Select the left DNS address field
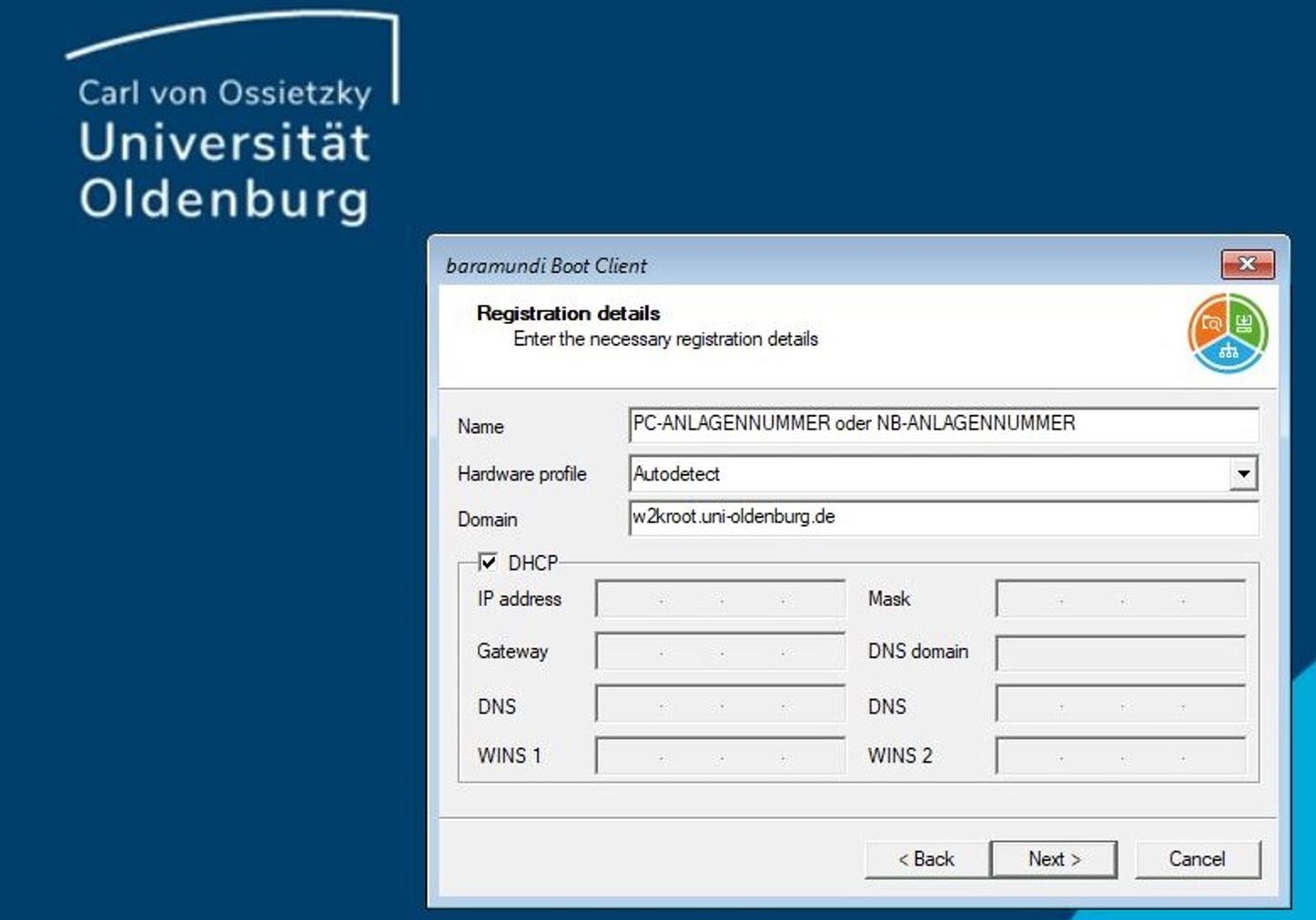Image resolution: width=1316 pixels, height=920 pixels. 720,705
